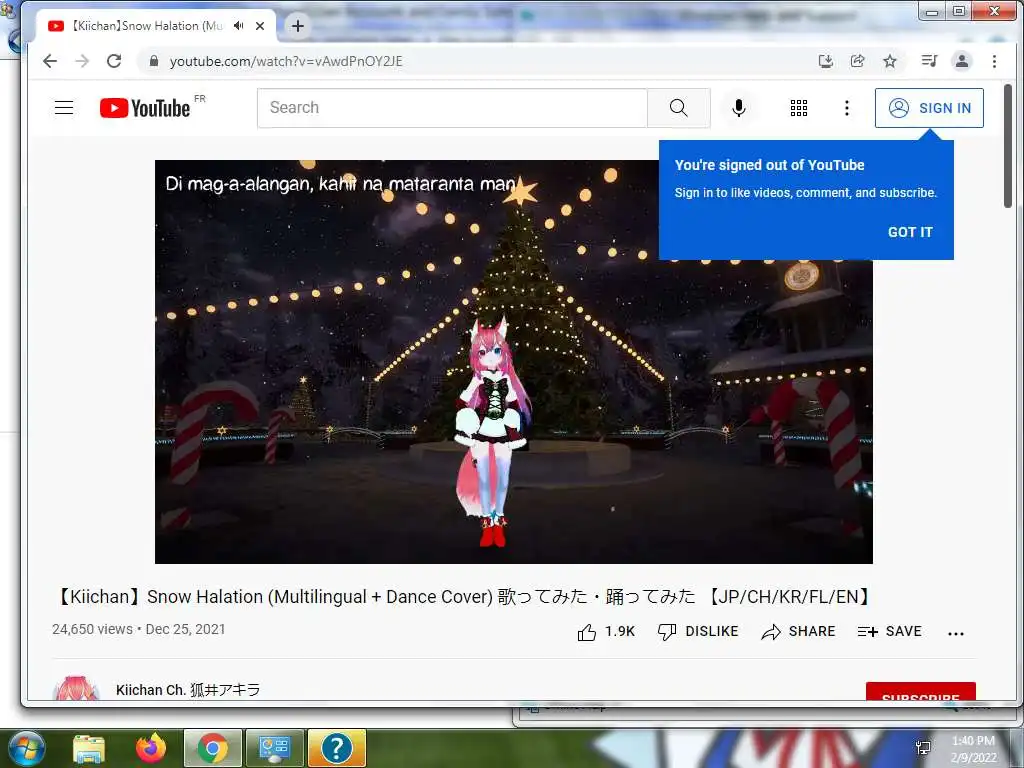Click the magnifier search button

[679, 108]
